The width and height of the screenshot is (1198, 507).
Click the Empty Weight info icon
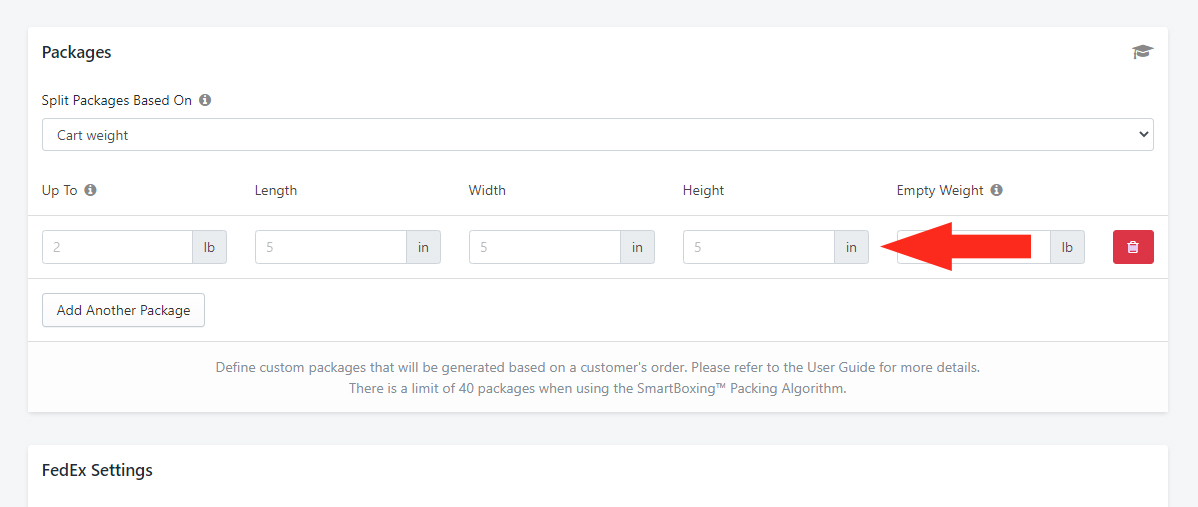pos(996,190)
